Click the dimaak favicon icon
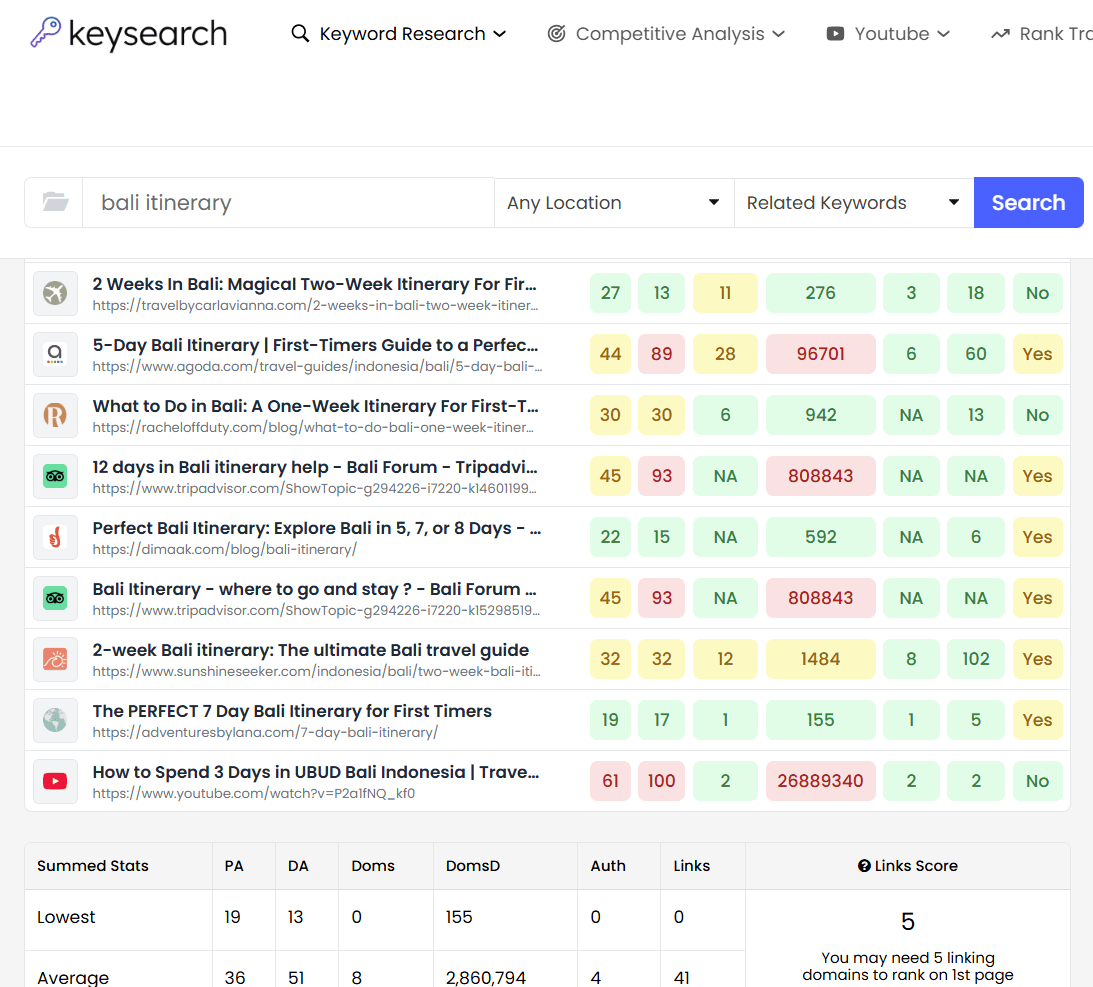 (x=55, y=537)
